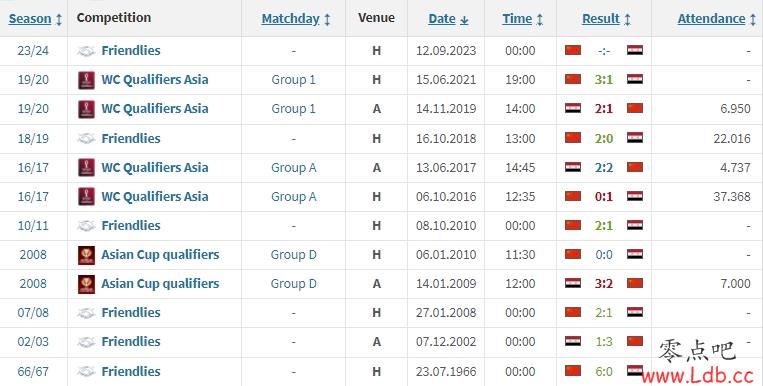The image size is (763, 386).
Task: Click the Syria flag in the 14.11.2019 row
Action: tap(573, 108)
